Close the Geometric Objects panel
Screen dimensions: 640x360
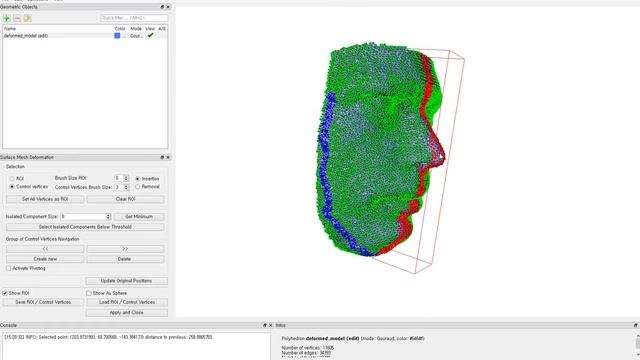pos(168,7)
